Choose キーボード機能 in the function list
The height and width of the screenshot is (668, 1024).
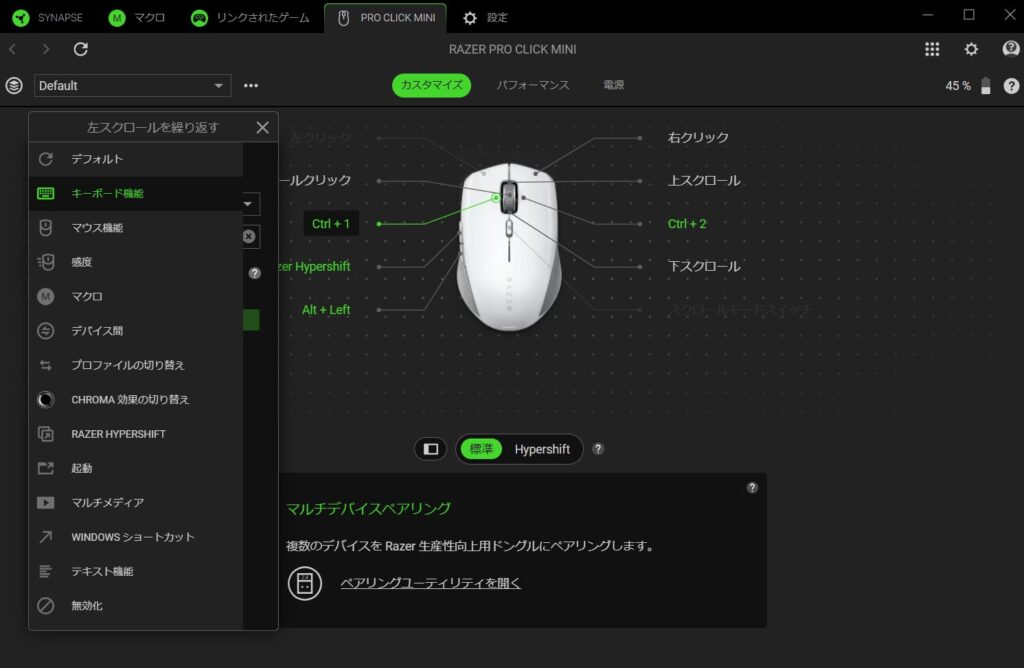coord(136,193)
